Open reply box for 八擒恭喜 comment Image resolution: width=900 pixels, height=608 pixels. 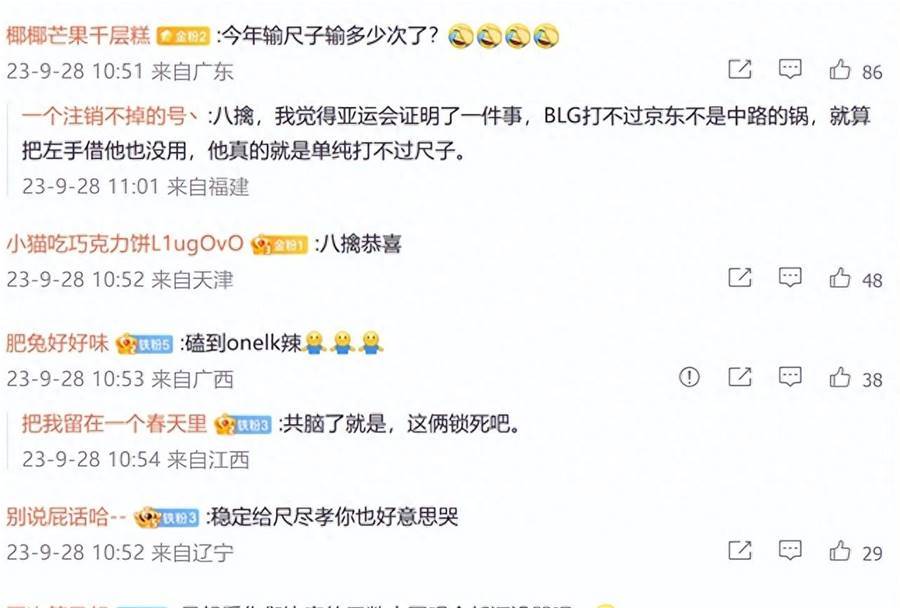pos(790,278)
